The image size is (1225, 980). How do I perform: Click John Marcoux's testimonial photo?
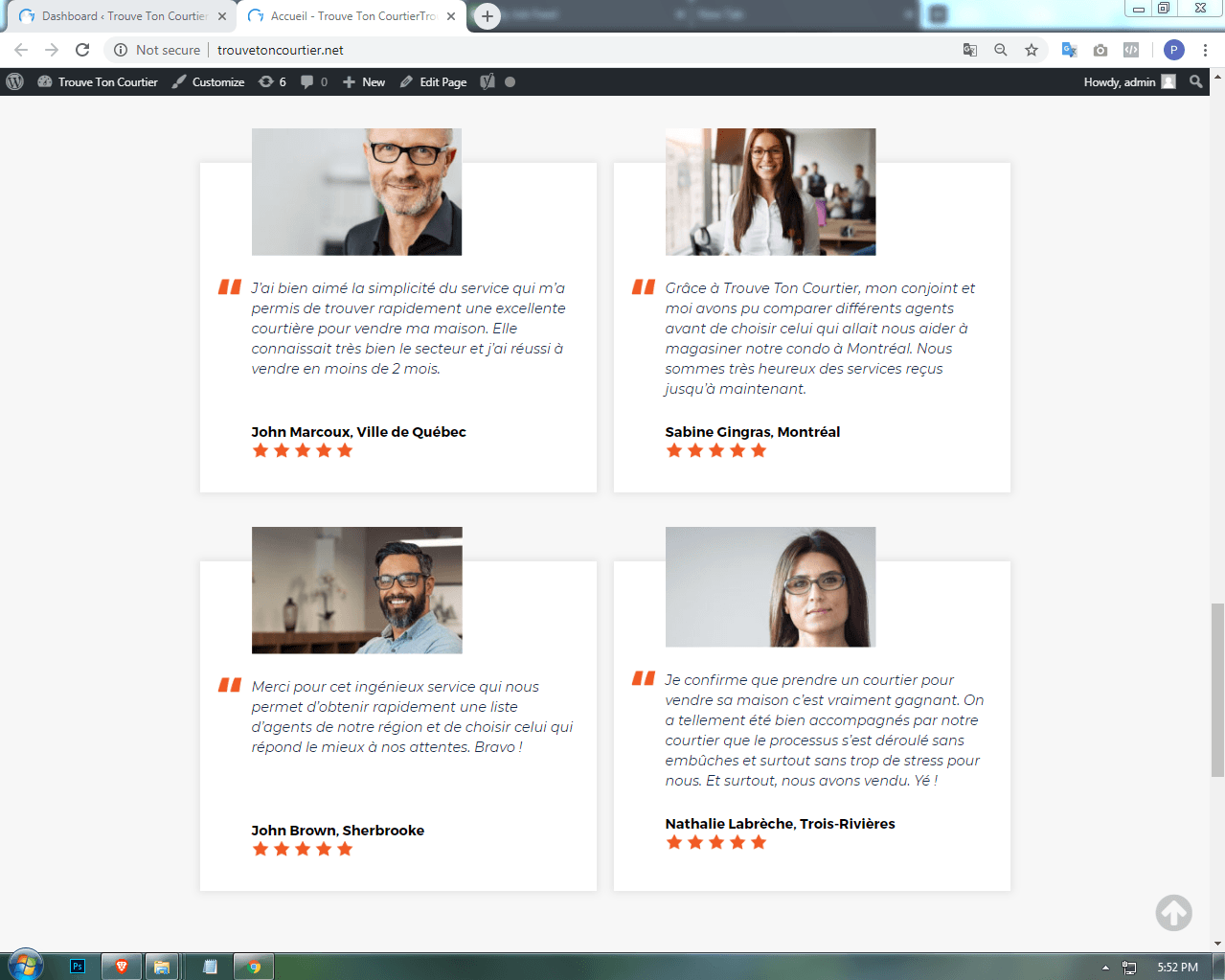pos(356,192)
